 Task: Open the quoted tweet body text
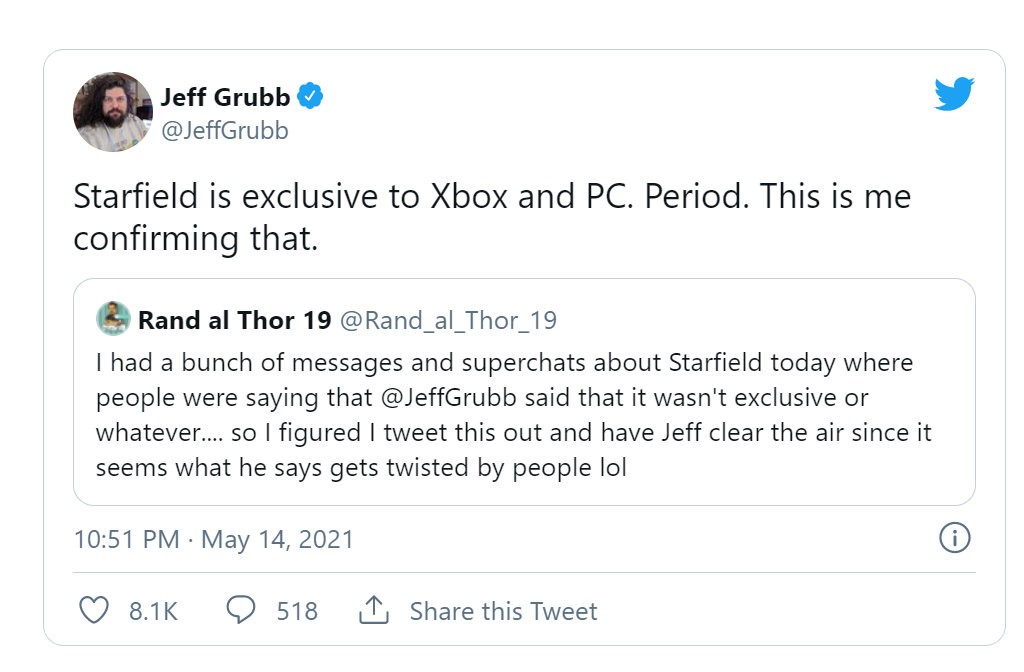(513, 415)
